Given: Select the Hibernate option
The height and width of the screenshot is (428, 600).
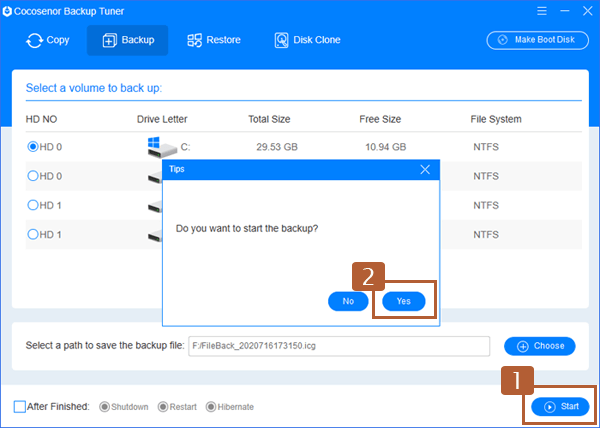Looking at the screenshot, I should pyautogui.click(x=210, y=407).
